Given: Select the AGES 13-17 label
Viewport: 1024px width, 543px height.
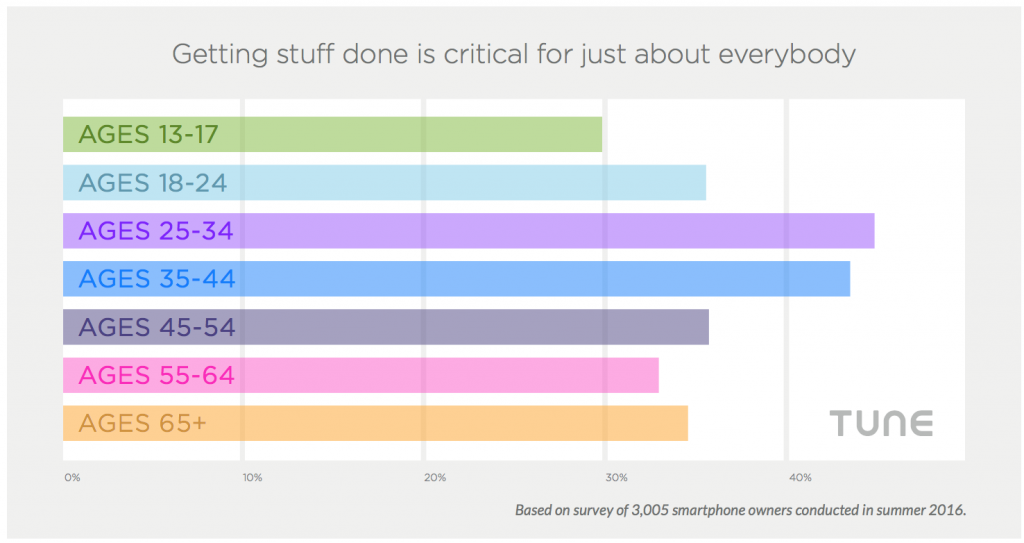Looking at the screenshot, I should [x=148, y=134].
